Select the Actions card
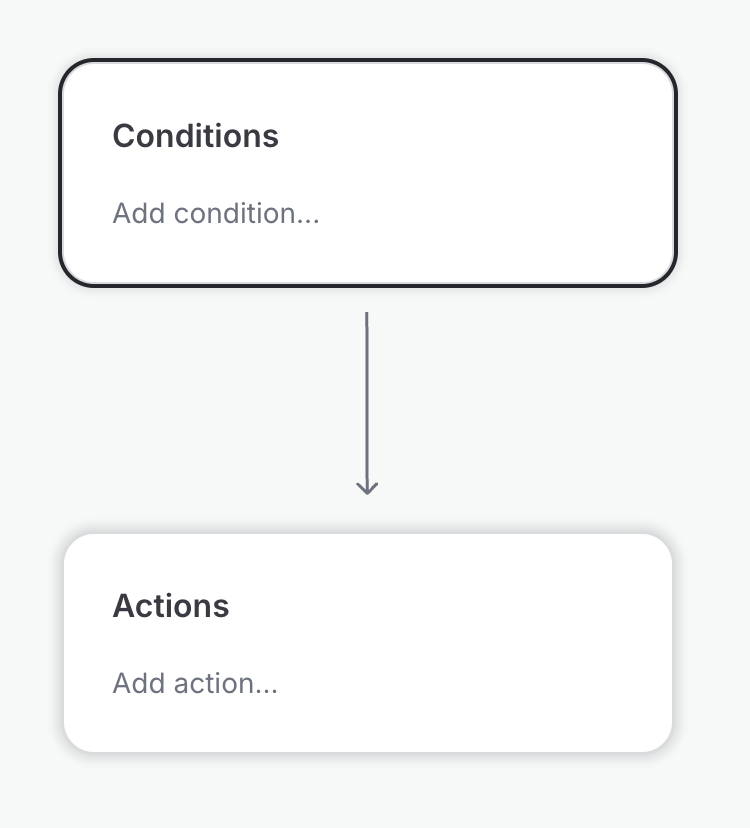Screen dimensions: 750x828 pyautogui.click(x=368, y=643)
